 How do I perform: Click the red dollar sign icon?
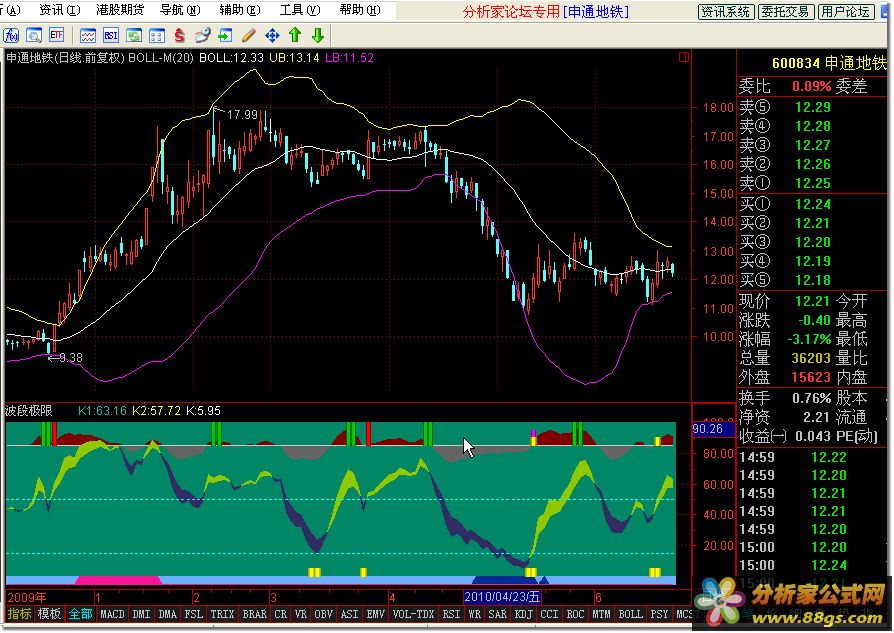point(180,35)
